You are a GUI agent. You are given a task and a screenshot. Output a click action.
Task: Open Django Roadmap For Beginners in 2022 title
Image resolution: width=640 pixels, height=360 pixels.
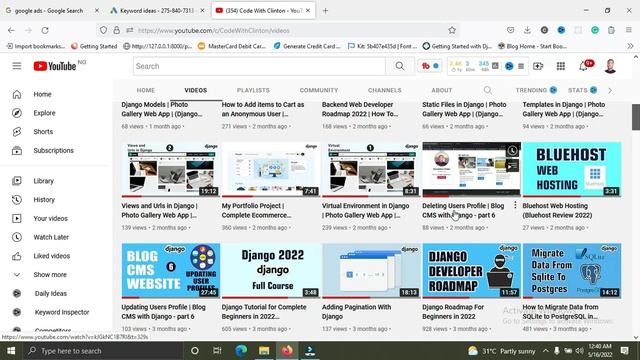[x=453, y=312]
